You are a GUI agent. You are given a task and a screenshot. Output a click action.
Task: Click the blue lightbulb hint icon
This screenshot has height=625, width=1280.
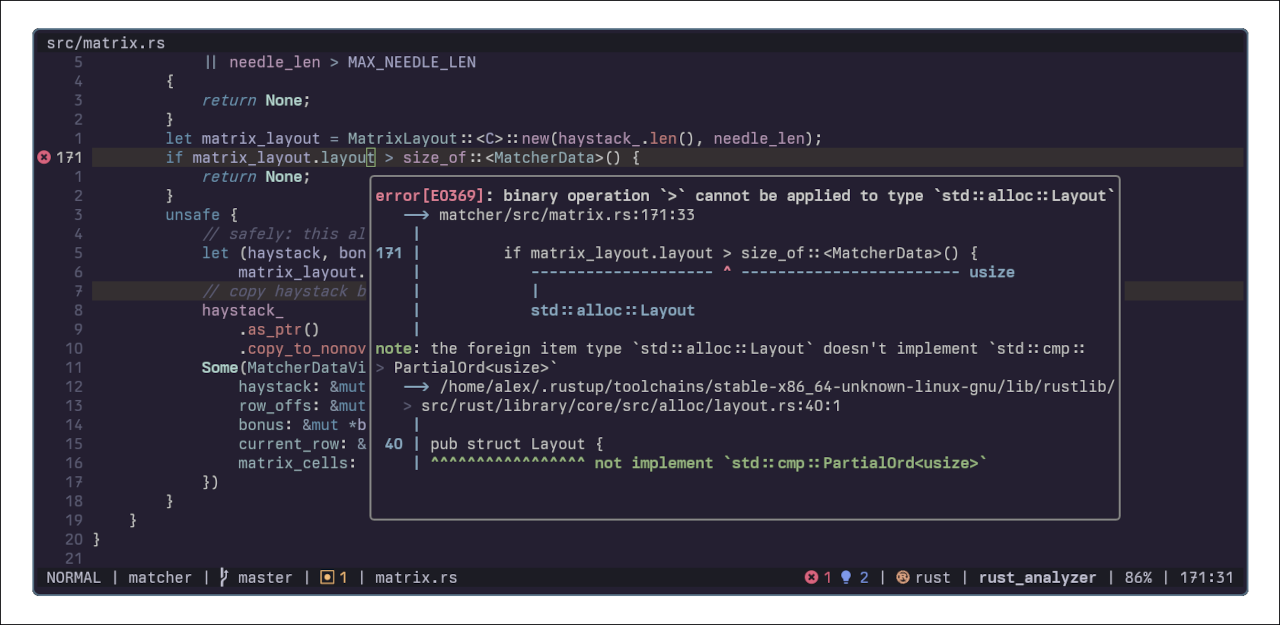pyautogui.click(x=845, y=577)
